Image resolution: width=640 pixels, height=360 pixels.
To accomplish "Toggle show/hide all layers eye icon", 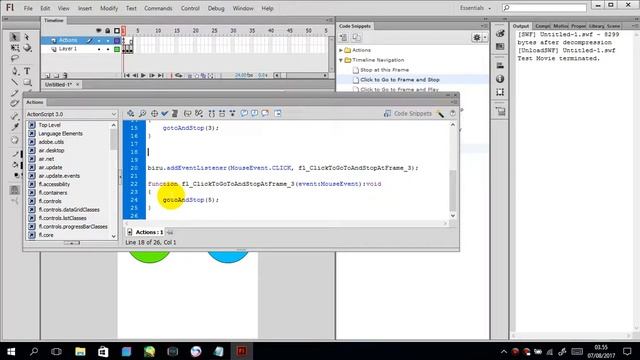I will click(99, 31).
